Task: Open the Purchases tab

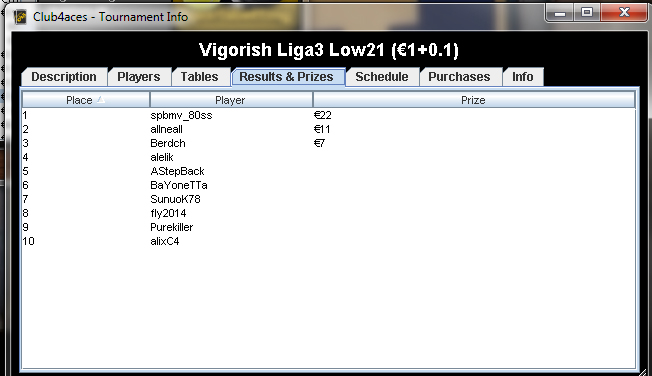Action: [459, 77]
